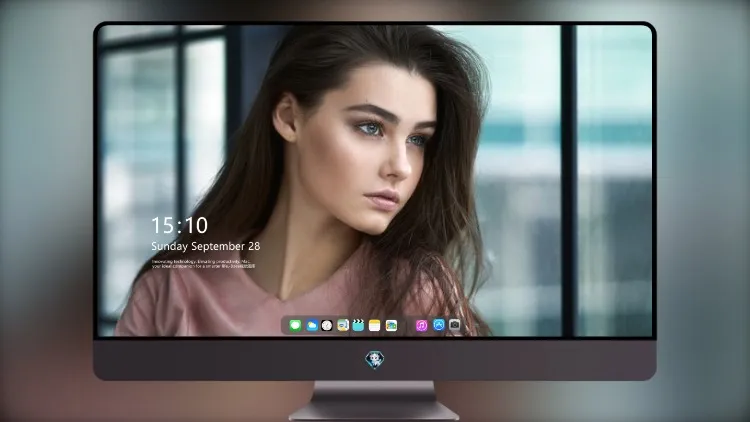Open the Camera app in dock

pyautogui.click(x=455, y=325)
